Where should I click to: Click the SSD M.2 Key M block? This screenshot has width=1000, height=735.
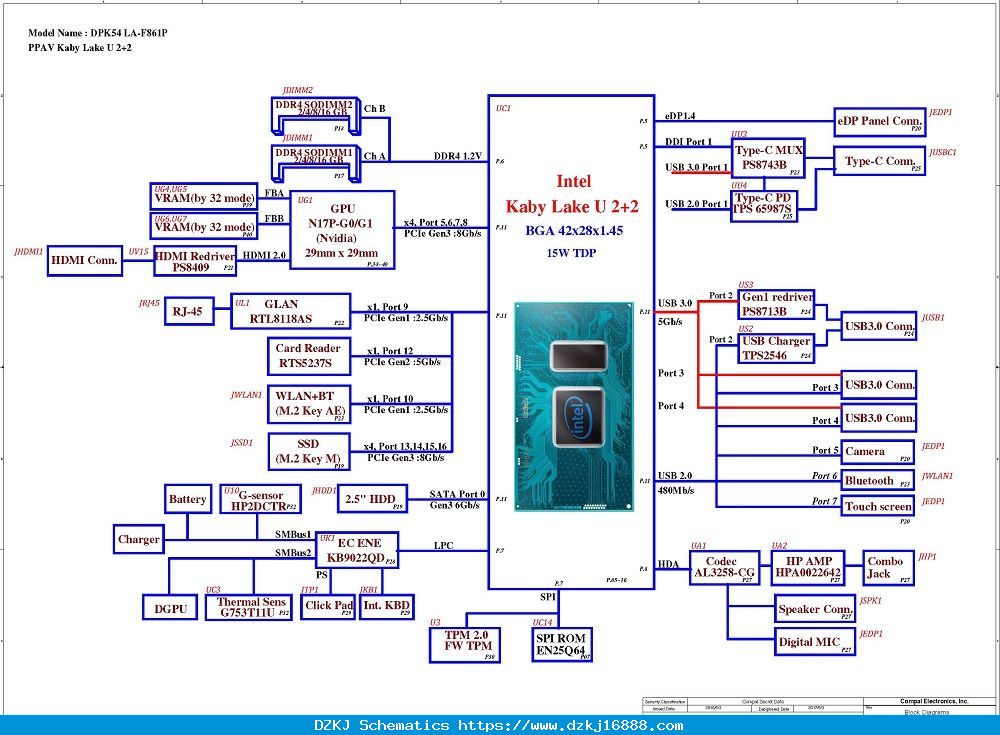pos(309,452)
